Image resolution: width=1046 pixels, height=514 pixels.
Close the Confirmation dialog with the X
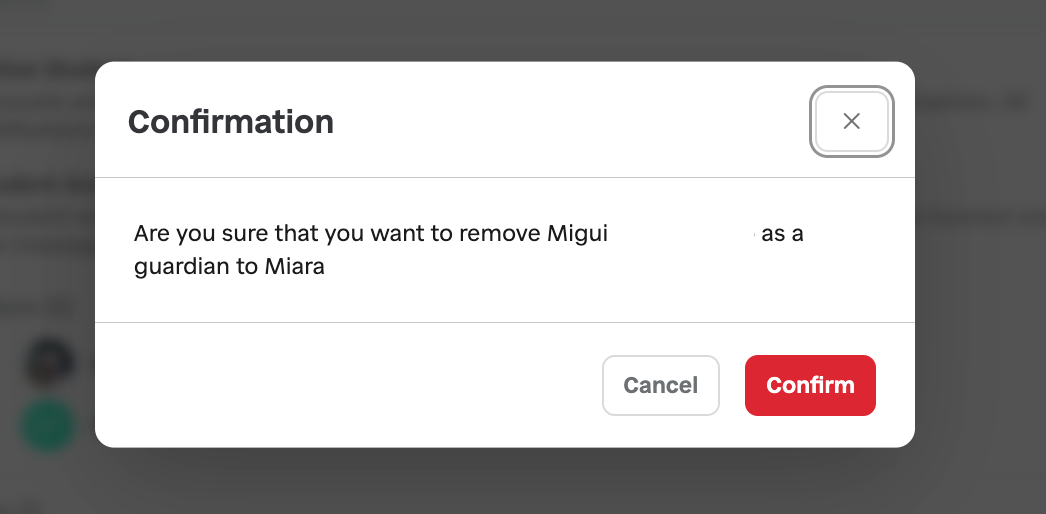[x=851, y=121]
